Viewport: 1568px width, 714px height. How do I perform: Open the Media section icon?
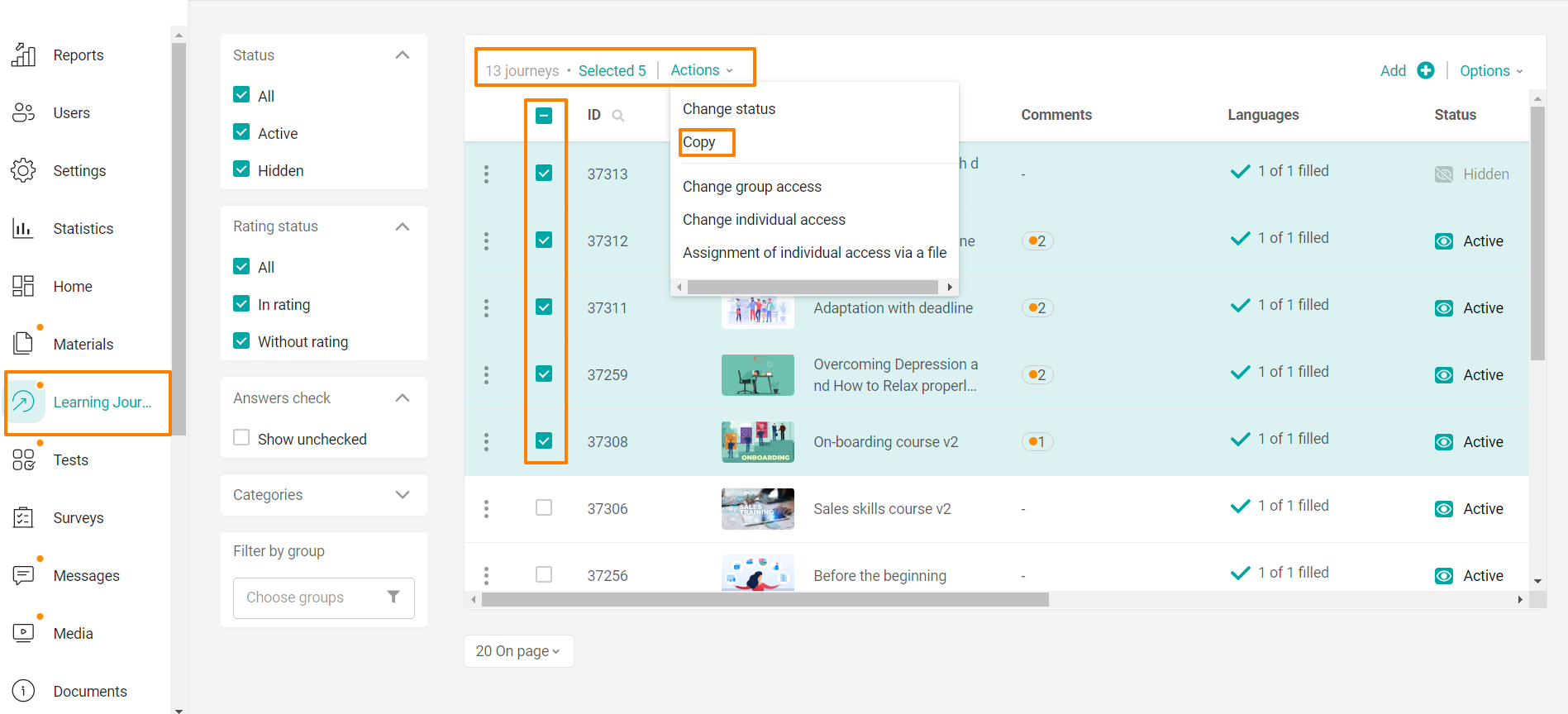click(23, 633)
